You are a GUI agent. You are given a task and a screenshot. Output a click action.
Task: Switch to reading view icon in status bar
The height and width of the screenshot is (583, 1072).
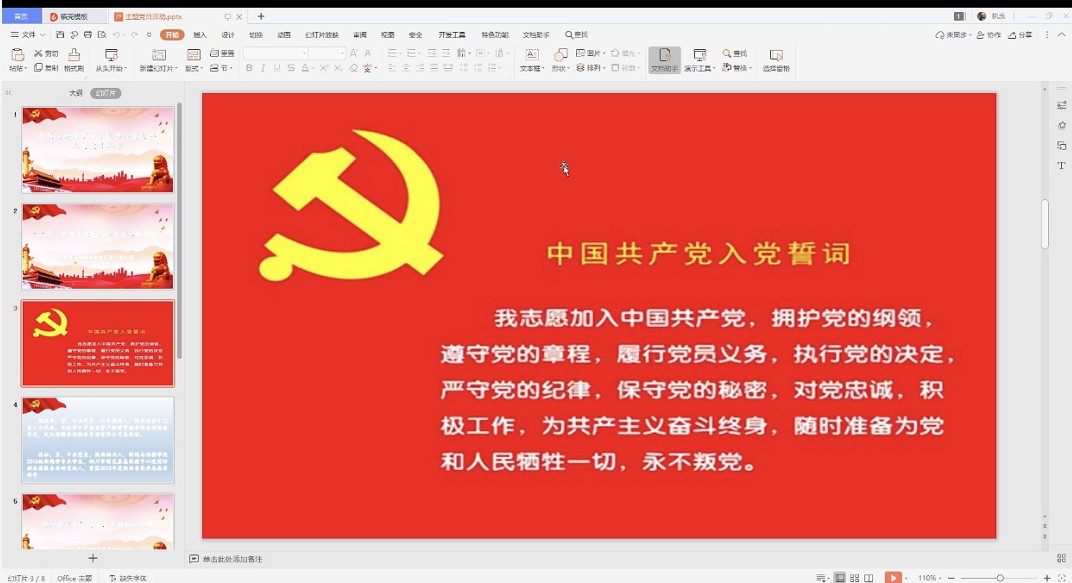tap(868, 578)
